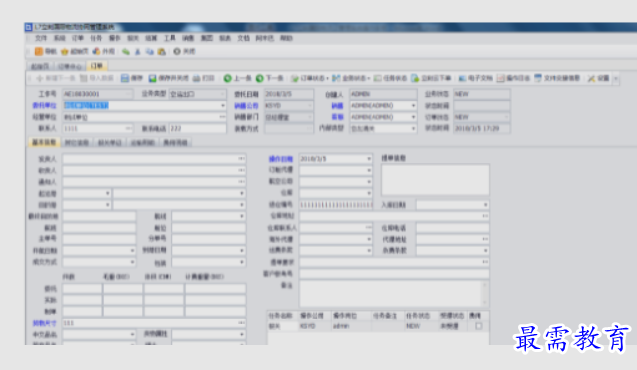This screenshot has height=370, width=637.
Task: Open 订舱代理 dropdown
Action: (x=369, y=170)
